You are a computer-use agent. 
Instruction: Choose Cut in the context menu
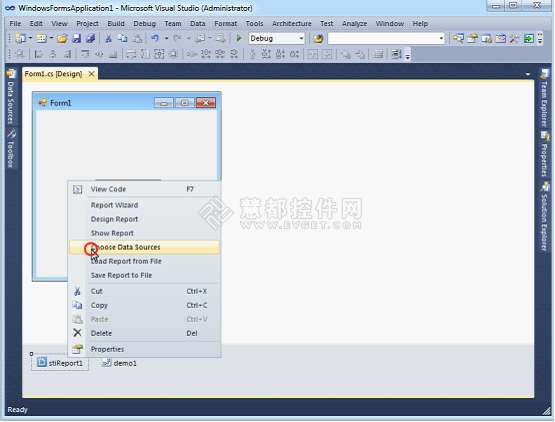[x=144, y=291]
